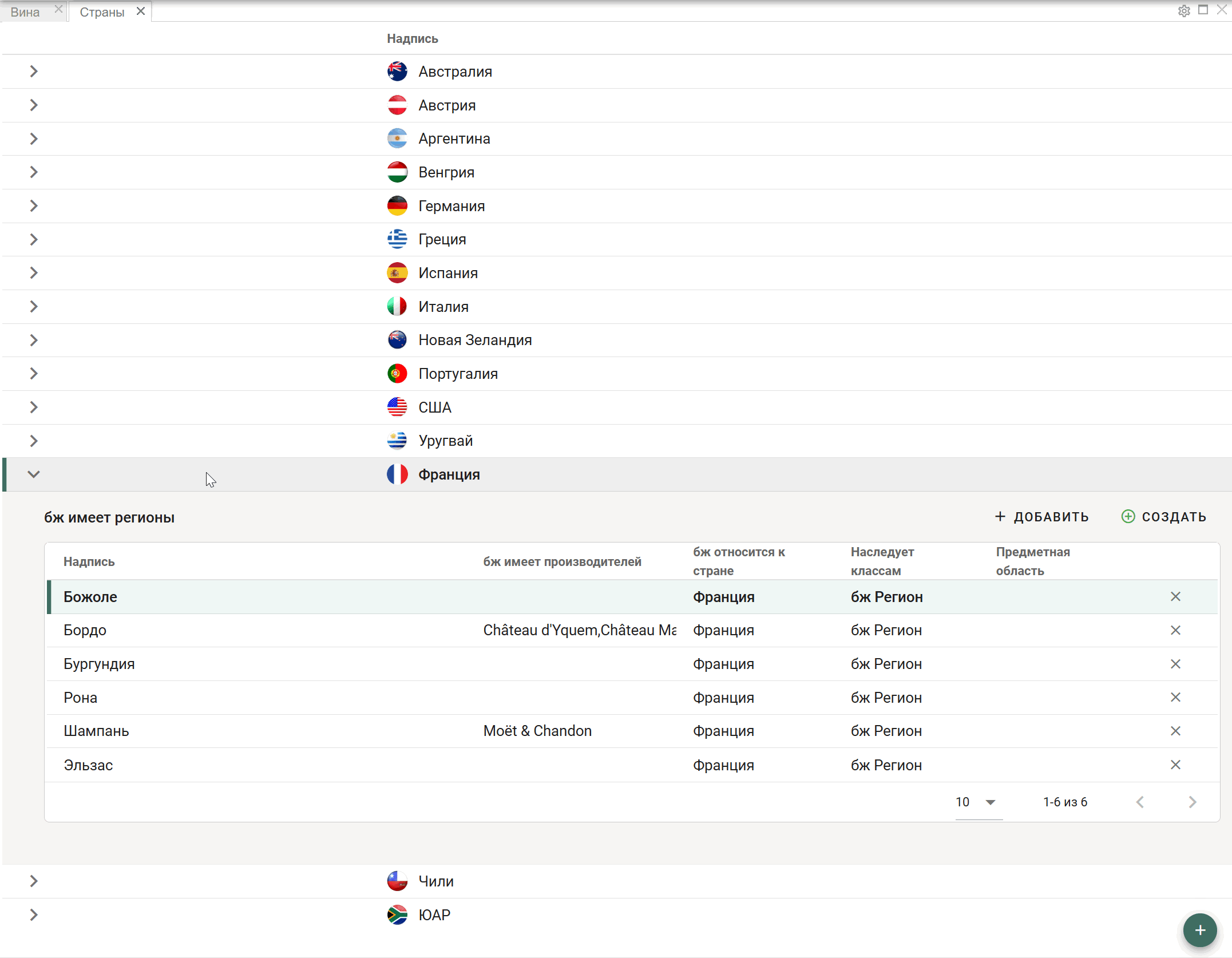Sort by Наследует классам column header
Image resolution: width=1232 pixels, height=958 pixels.
[882, 561]
